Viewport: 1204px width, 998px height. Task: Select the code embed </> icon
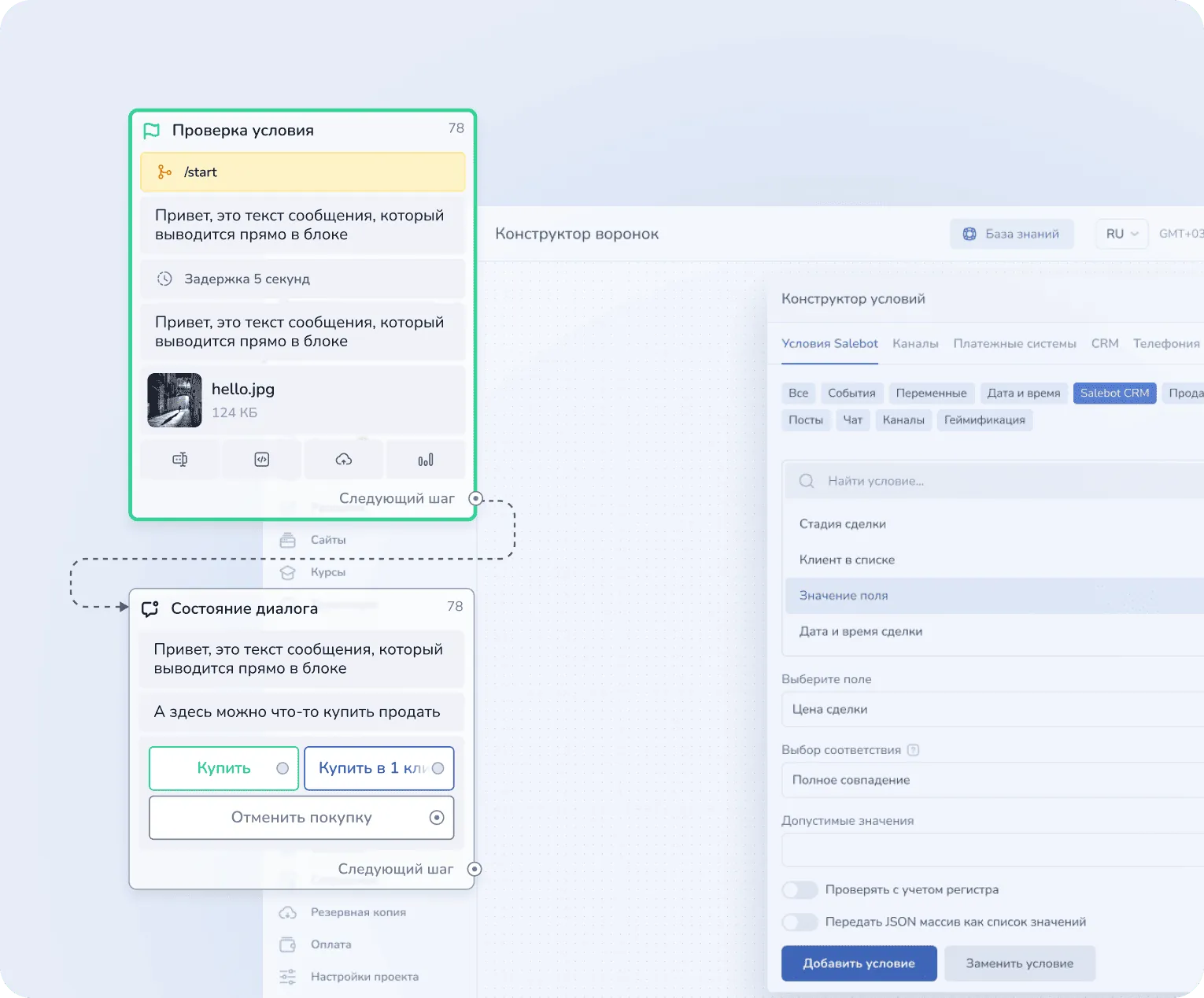261,459
